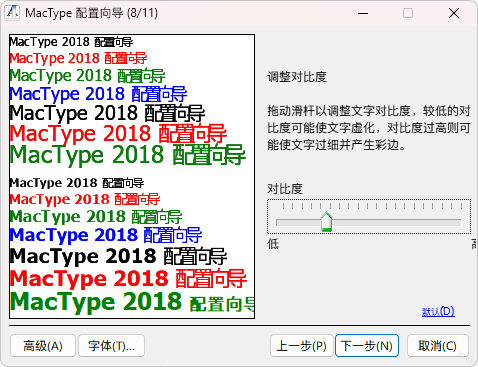Click the first black regular preview line

[71, 42]
